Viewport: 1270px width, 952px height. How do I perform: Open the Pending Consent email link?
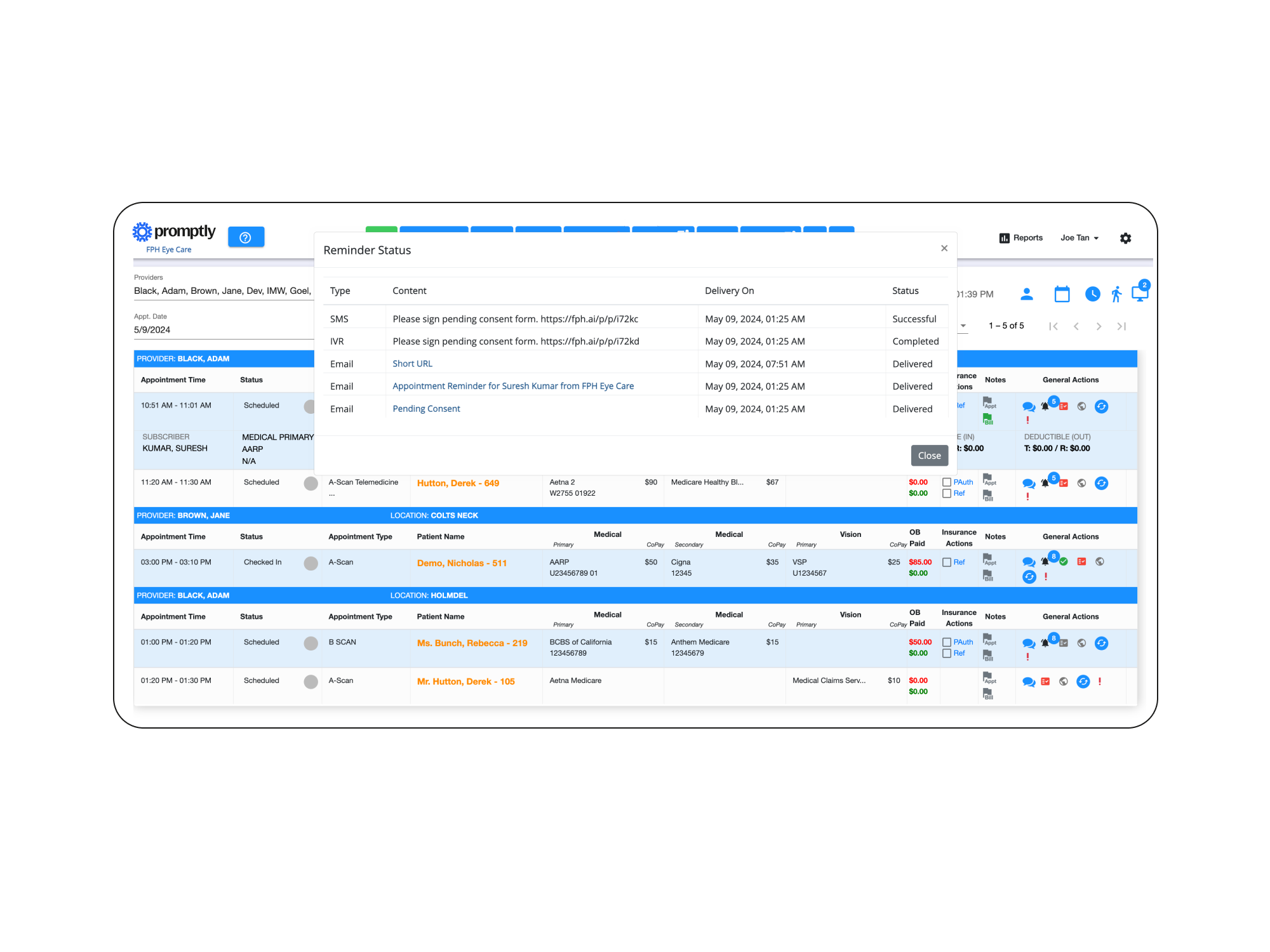pos(426,409)
